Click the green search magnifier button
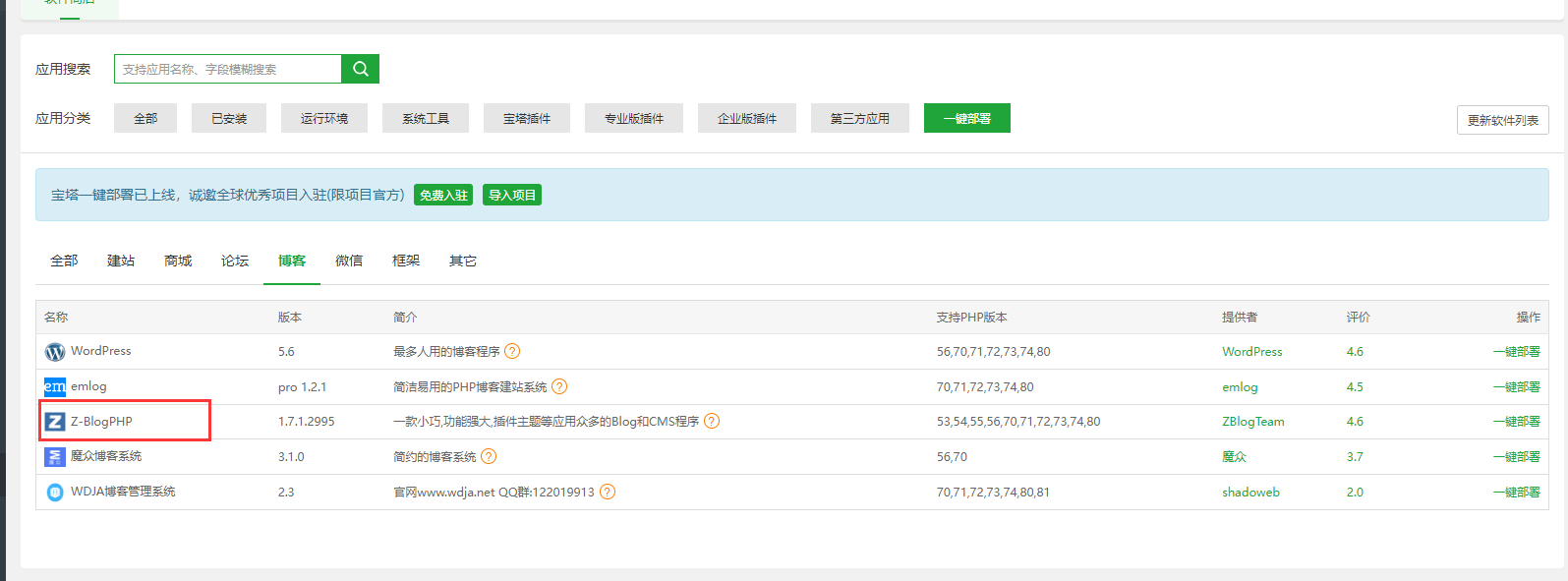Screen dimensions: 1568x581 [x=360, y=69]
